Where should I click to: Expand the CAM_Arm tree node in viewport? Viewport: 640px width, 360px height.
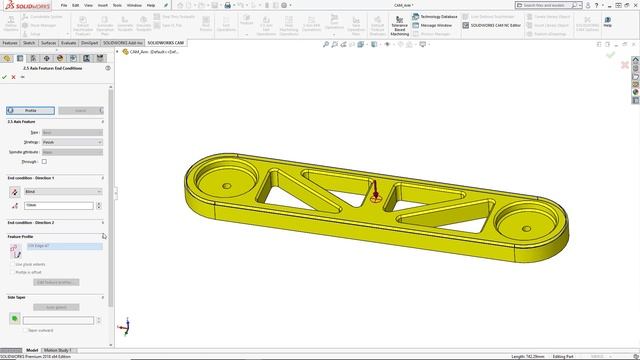(118, 52)
